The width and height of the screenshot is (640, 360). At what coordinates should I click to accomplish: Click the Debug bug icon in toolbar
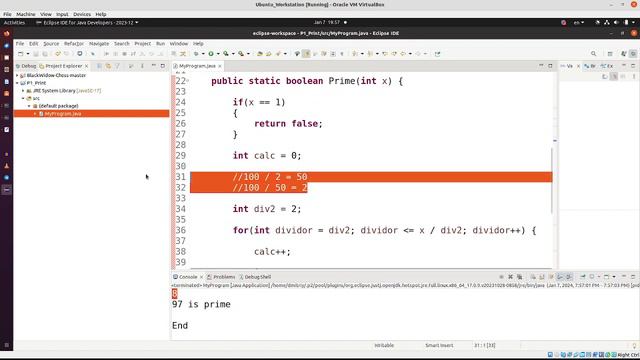click(x=196, y=54)
